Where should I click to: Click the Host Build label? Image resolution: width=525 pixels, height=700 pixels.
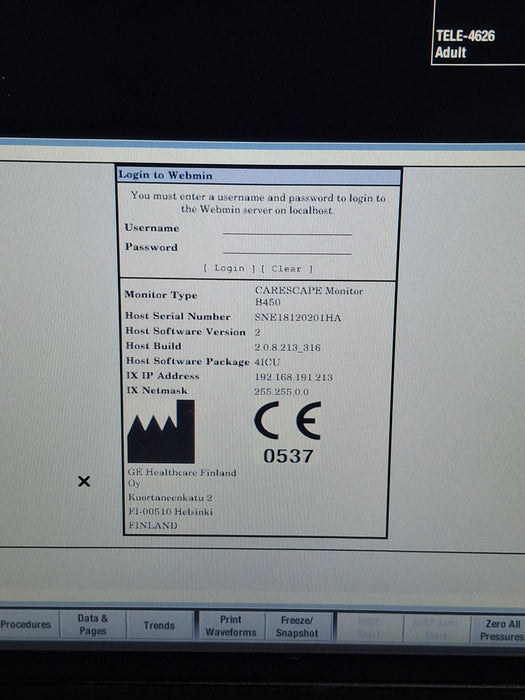pyautogui.click(x=154, y=346)
